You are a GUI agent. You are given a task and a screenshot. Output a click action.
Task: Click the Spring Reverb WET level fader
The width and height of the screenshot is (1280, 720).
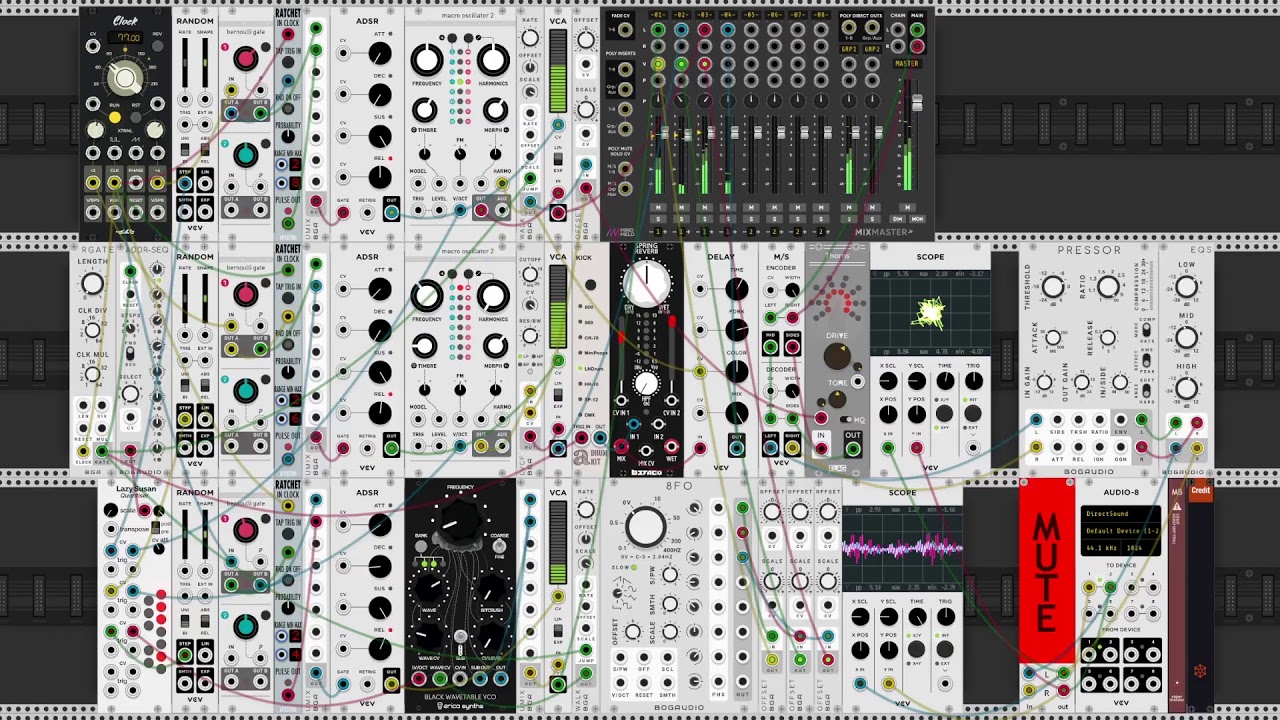pyautogui.click(x=671, y=322)
